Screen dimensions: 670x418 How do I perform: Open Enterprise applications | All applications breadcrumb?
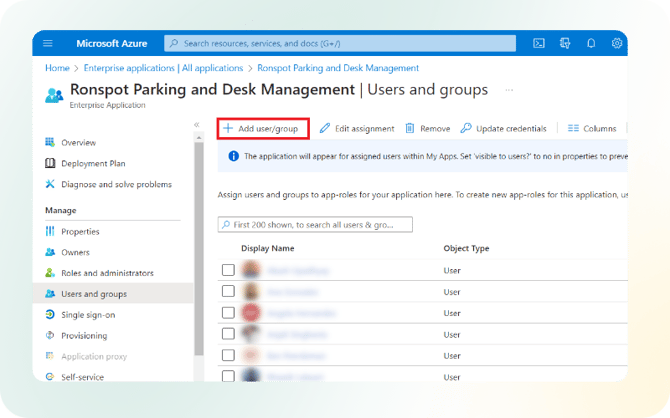(x=163, y=68)
